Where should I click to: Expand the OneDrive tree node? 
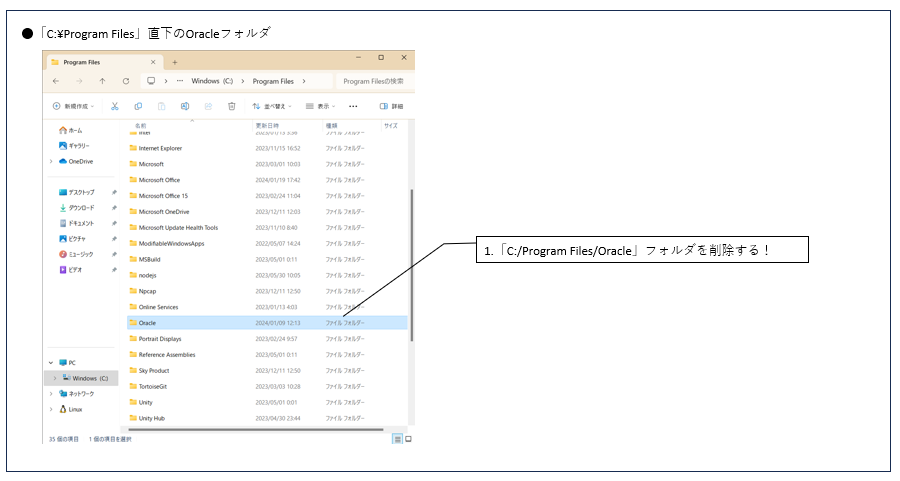(51, 162)
